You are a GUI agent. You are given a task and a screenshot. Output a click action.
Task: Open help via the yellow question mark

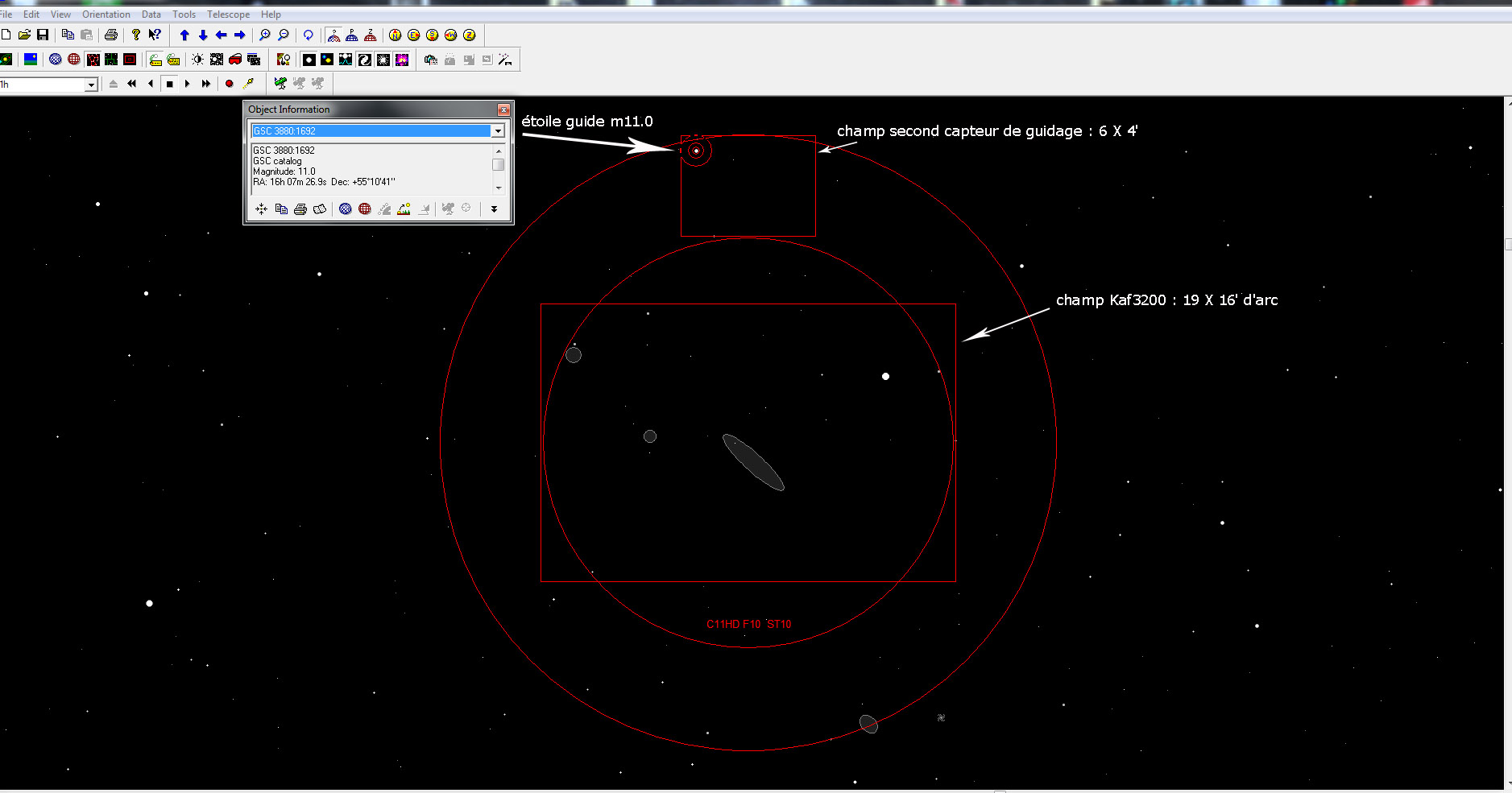point(136,35)
